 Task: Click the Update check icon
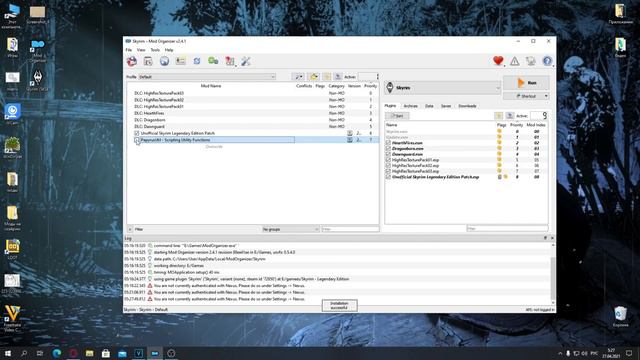(x=531, y=61)
